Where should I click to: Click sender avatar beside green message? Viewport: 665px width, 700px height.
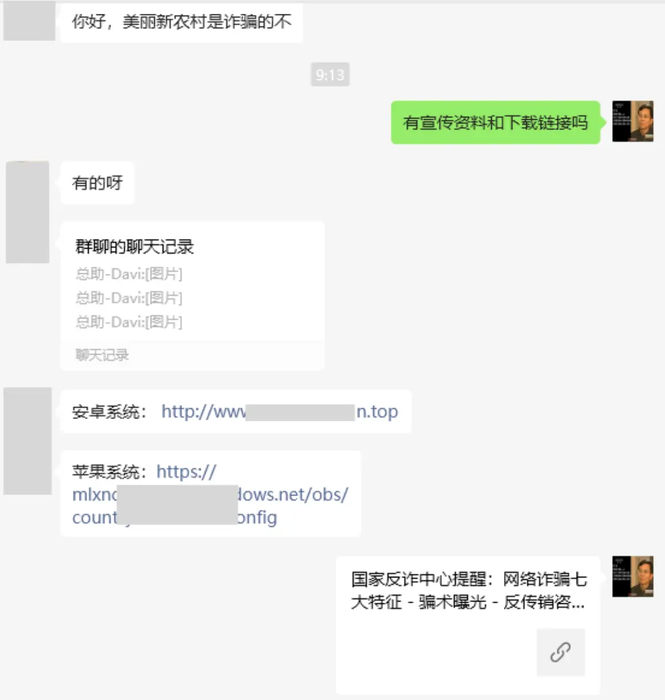coord(633,121)
